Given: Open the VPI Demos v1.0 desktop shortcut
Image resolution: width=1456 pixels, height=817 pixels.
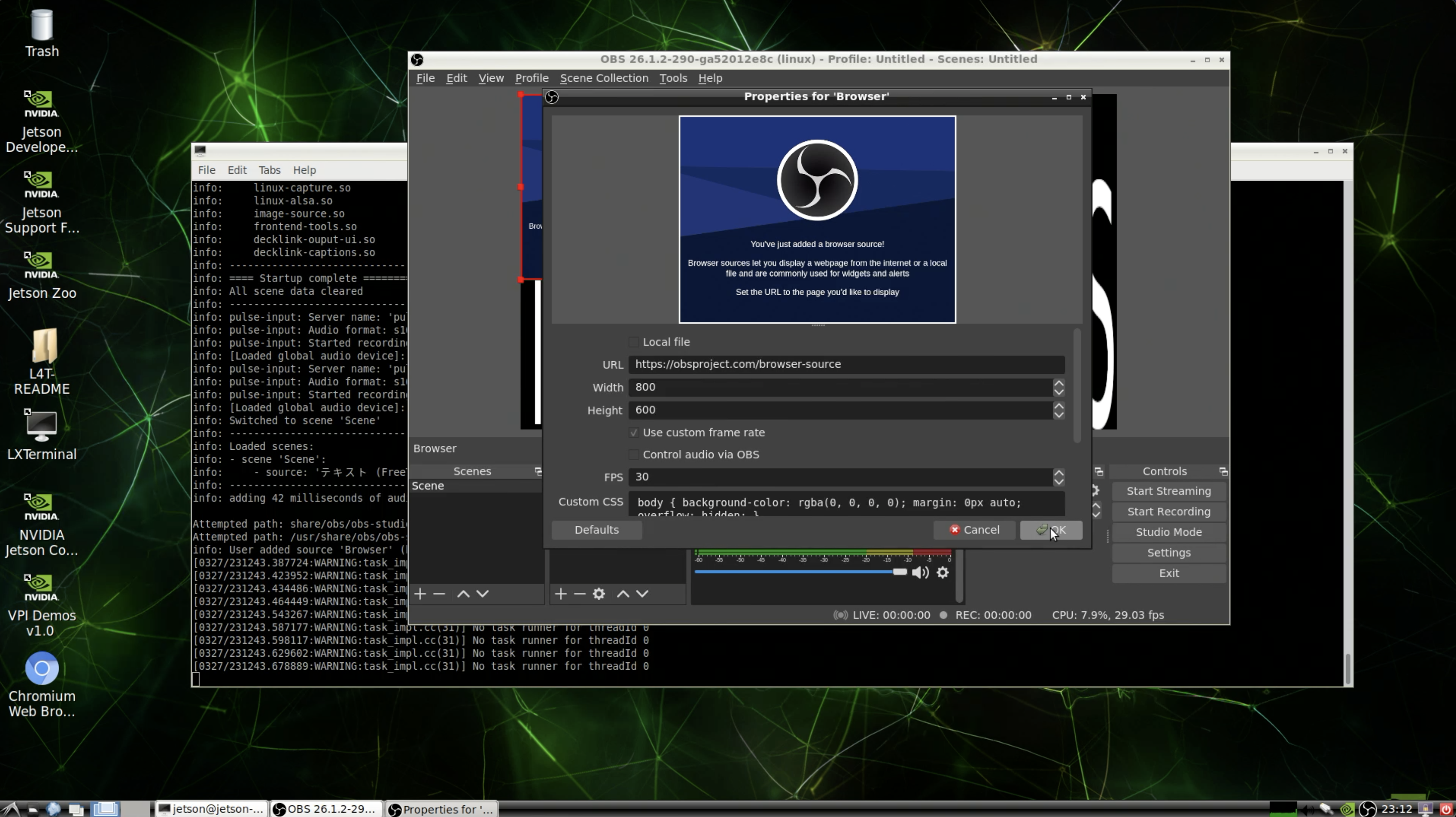Looking at the screenshot, I should (x=41, y=606).
